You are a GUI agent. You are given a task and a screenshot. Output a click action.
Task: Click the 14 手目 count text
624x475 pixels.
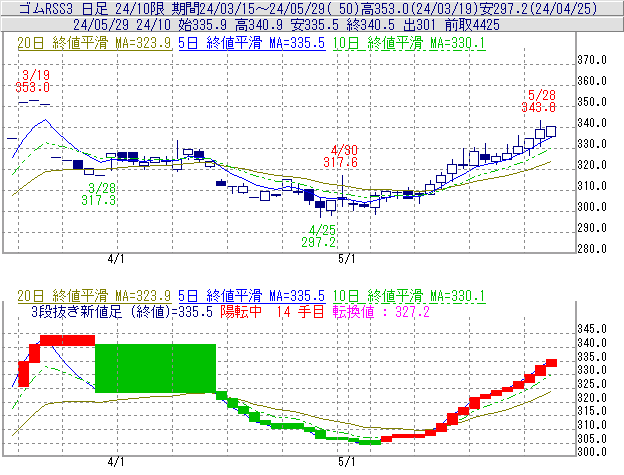point(300,311)
